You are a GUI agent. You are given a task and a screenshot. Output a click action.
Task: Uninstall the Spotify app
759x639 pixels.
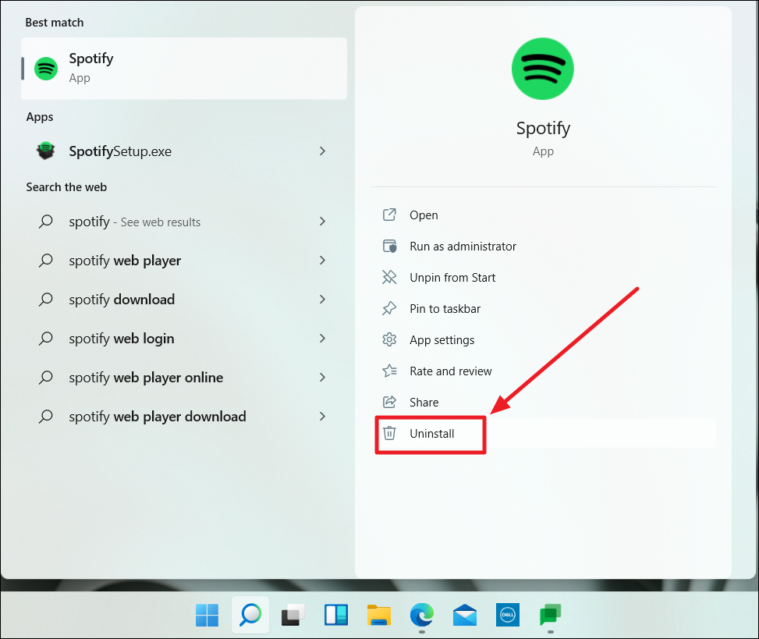pos(545,433)
